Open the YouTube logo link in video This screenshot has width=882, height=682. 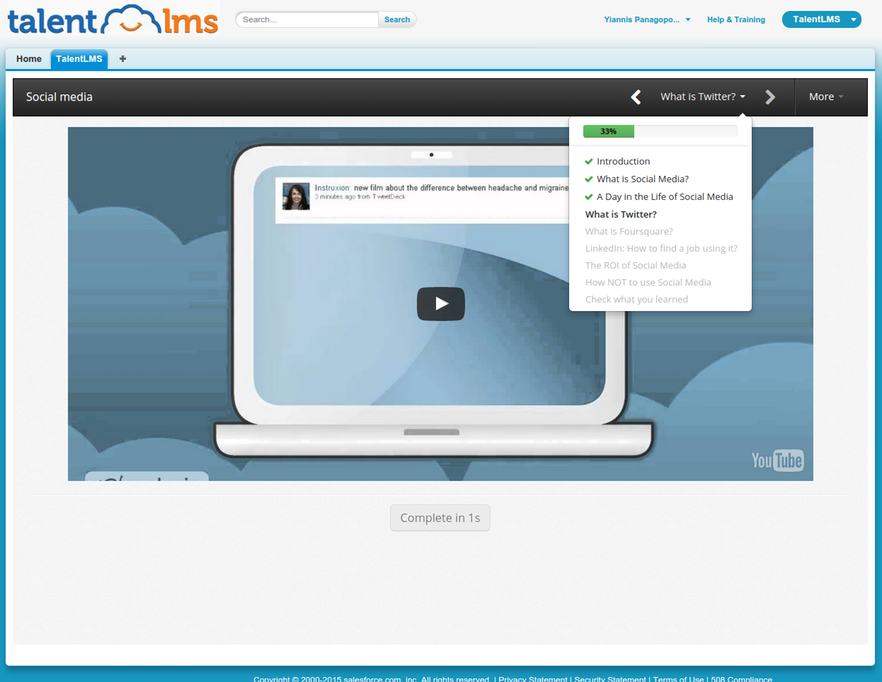click(777, 460)
